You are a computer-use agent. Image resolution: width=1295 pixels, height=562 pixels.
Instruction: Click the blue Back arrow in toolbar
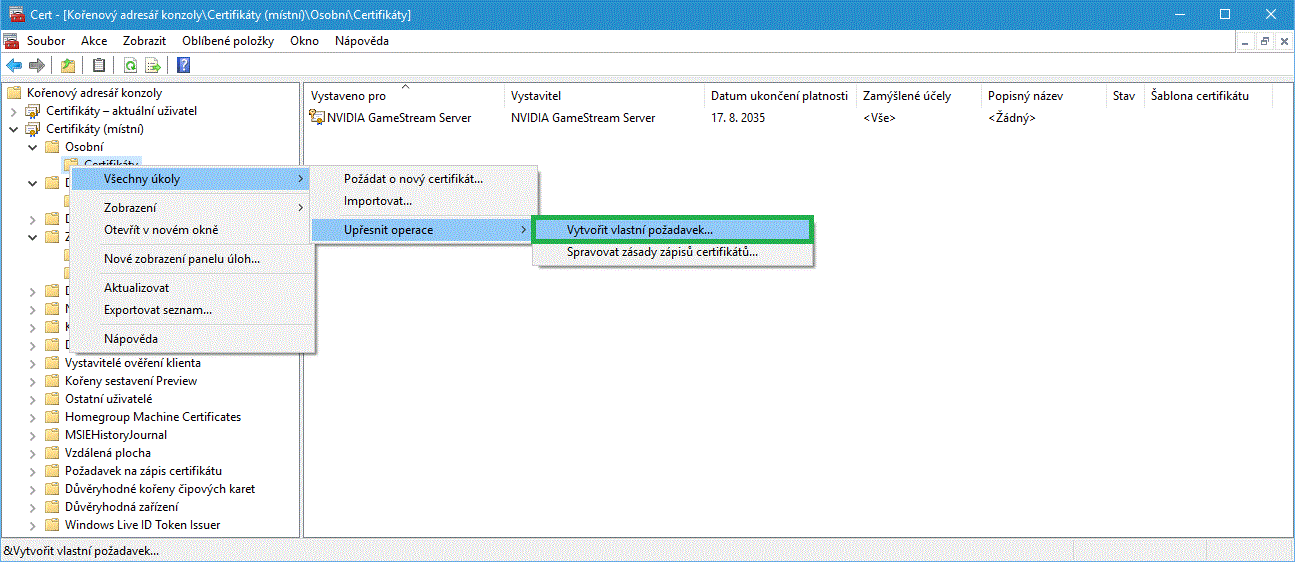(x=14, y=66)
